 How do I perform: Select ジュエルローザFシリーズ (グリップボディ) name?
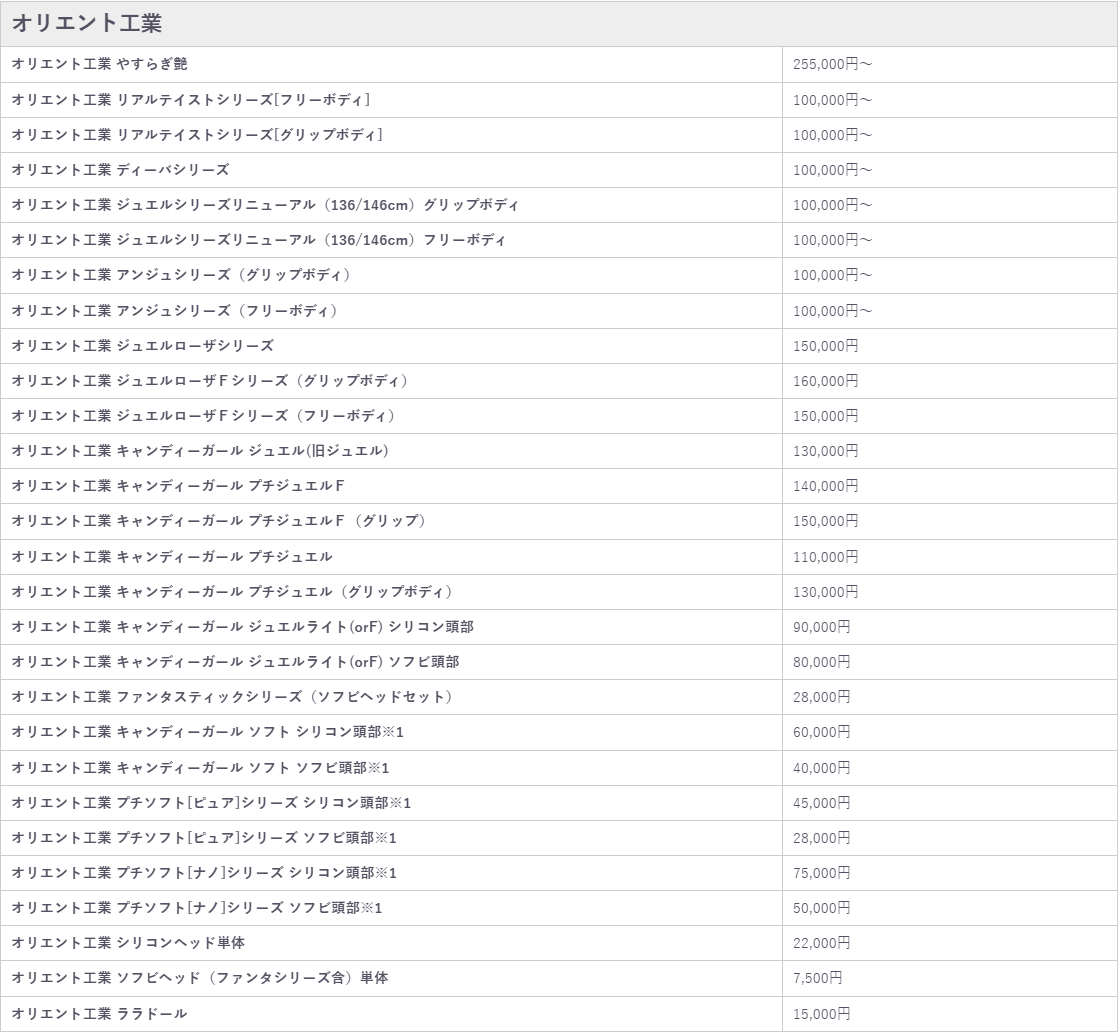coord(210,381)
